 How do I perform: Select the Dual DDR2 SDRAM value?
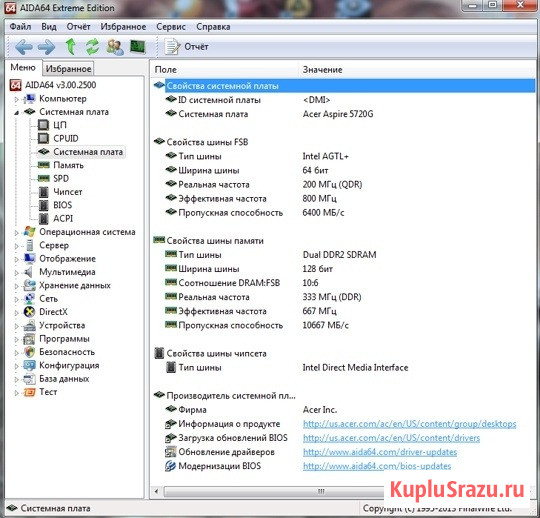pyautogui.click(x=339, y=255)
